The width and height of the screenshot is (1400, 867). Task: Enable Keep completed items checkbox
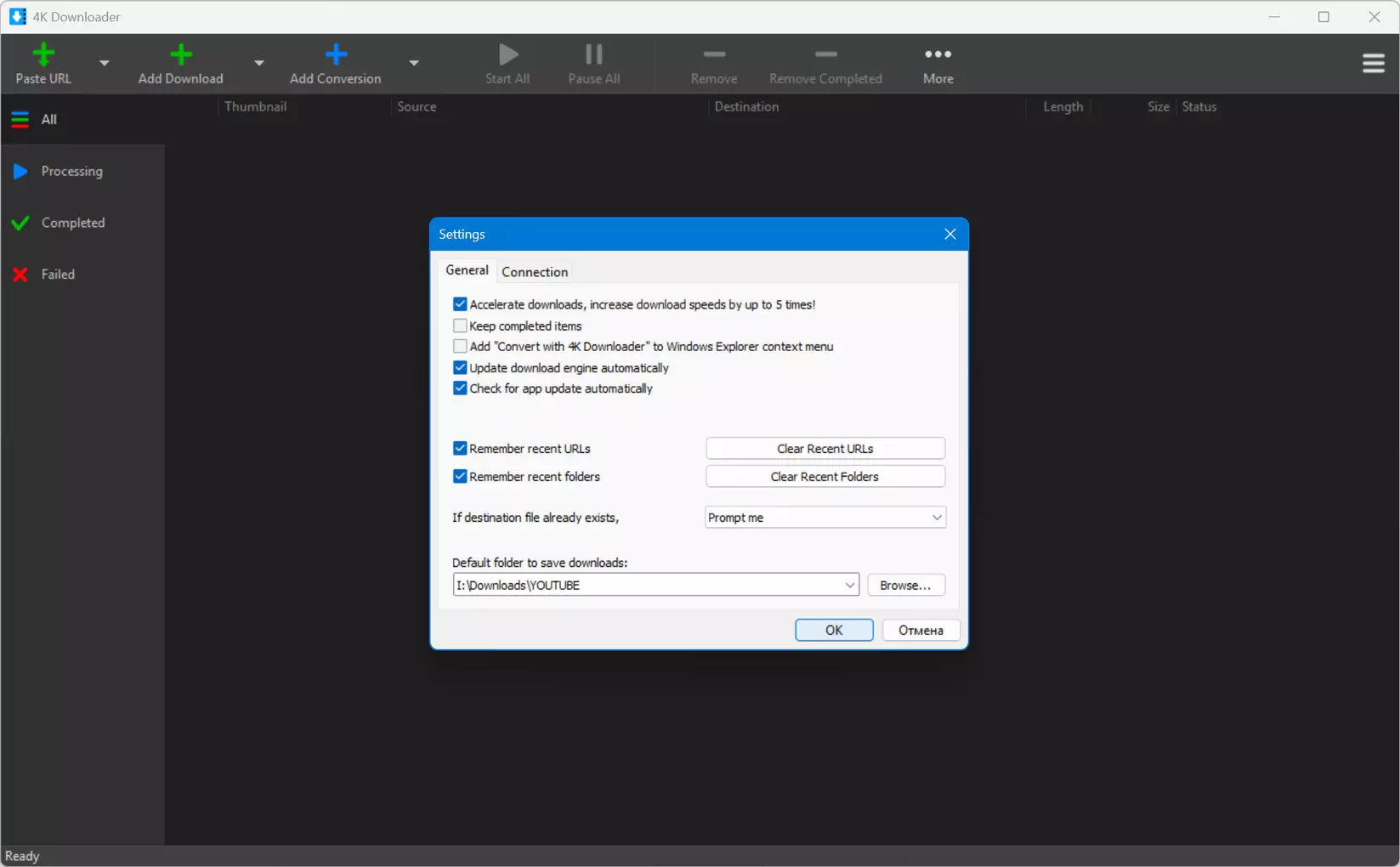click(460, 326)
